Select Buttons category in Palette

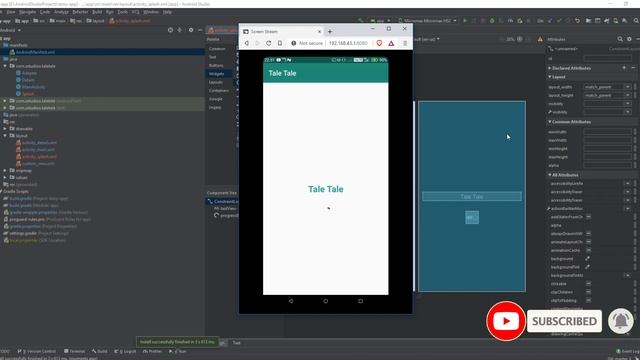click(216, 65)
